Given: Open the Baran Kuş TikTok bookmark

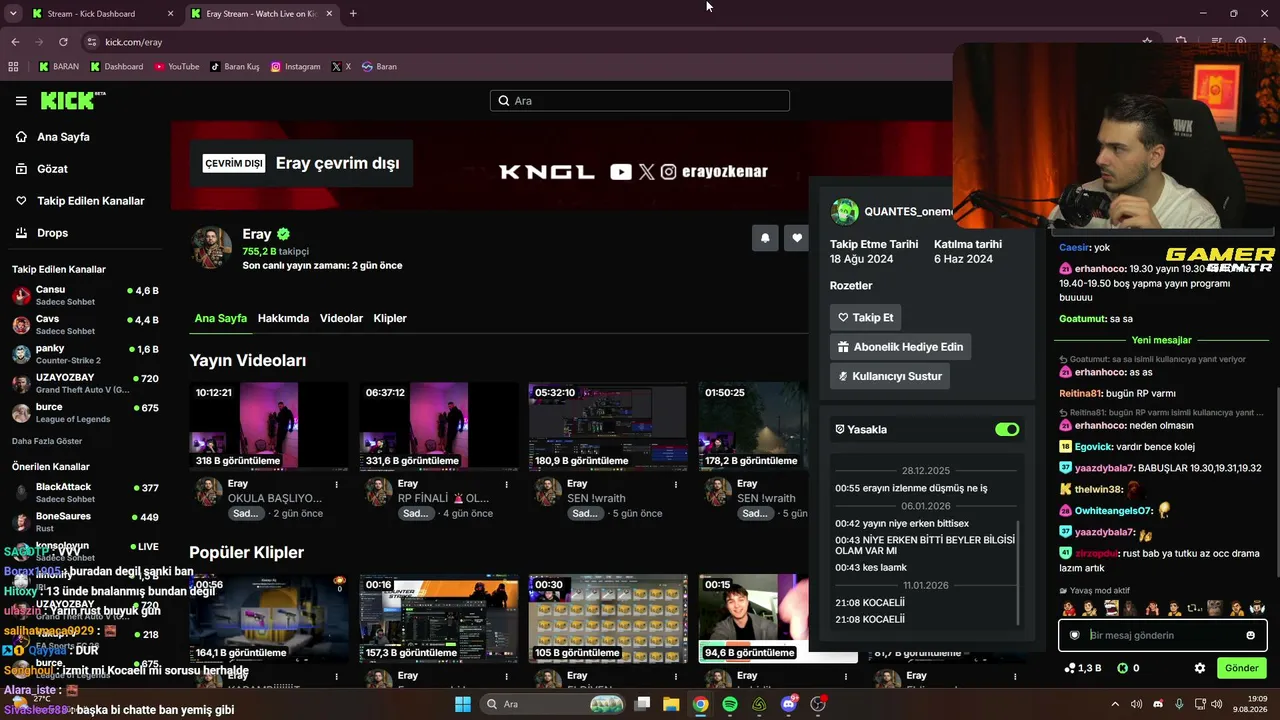Looking at the screenshot, I should pyautogui.click(x=235, y=67).
